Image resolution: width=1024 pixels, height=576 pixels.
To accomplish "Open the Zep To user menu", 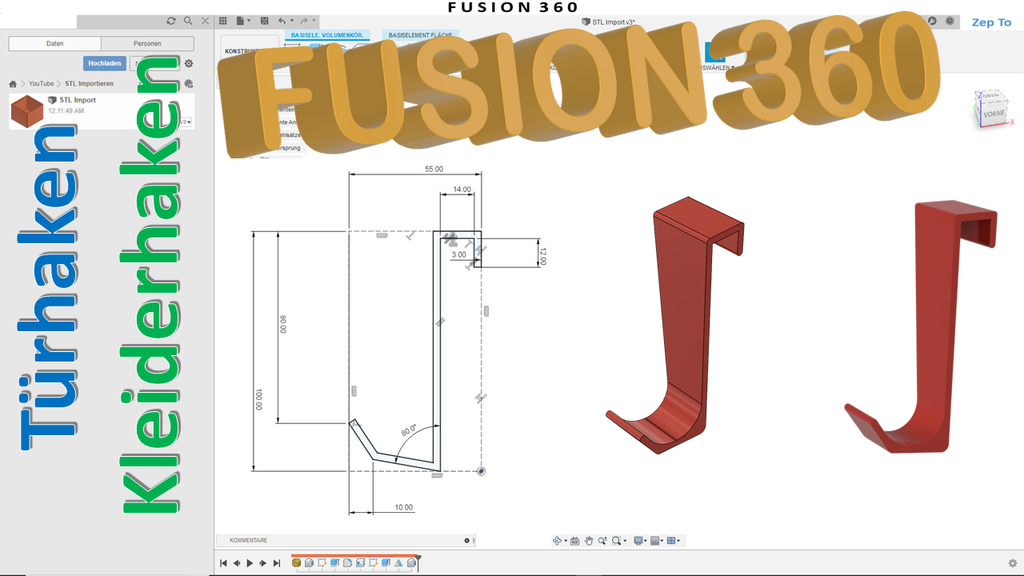I will tap(991, 22).
